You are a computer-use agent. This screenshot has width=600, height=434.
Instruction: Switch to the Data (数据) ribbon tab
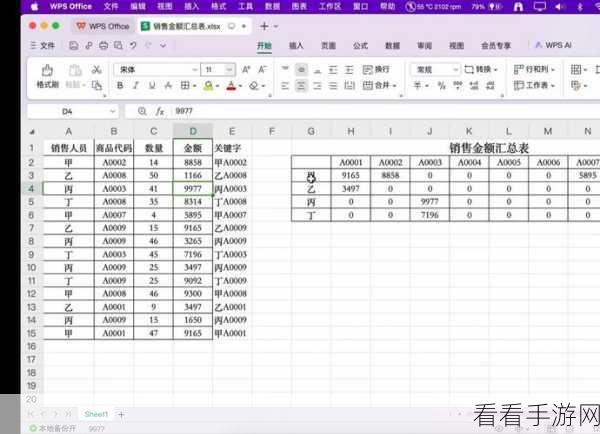tap(392, 46)
